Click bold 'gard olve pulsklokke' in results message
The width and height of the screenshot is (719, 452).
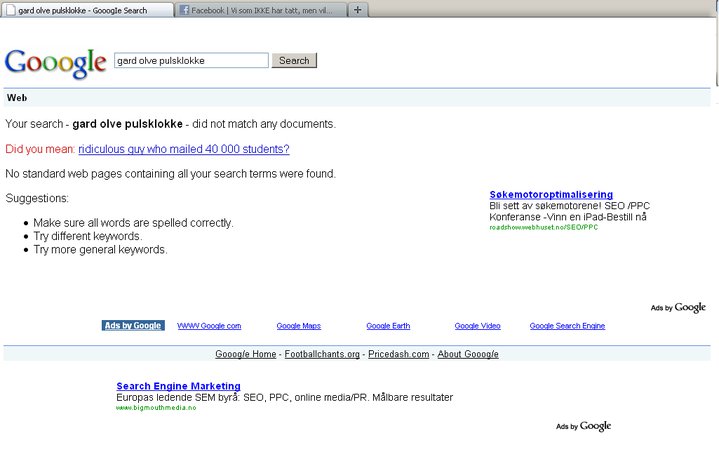127,124
